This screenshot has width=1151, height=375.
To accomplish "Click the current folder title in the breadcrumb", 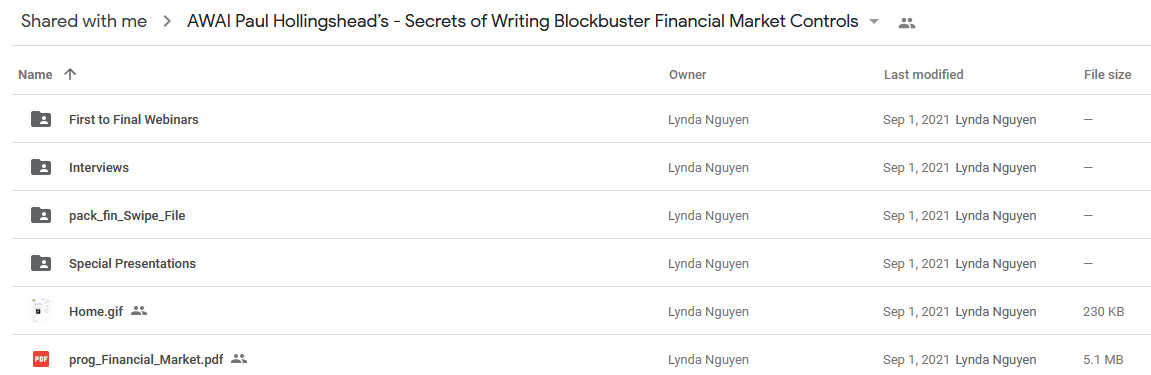I will pyautogui.click(x=523, y=21).
